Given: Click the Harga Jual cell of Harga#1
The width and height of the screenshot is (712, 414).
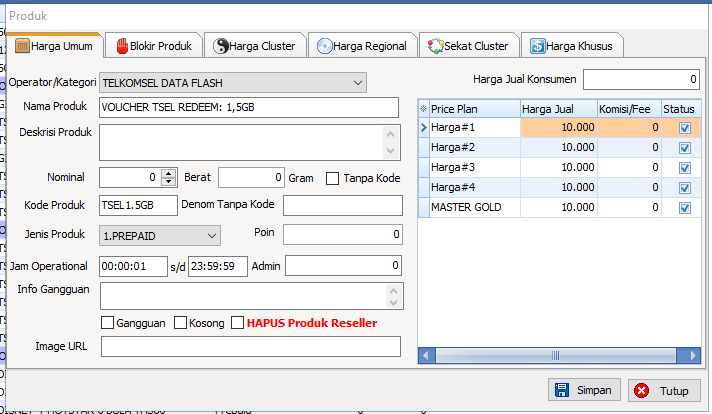Looking at the screenshot, I should (559, 128).
